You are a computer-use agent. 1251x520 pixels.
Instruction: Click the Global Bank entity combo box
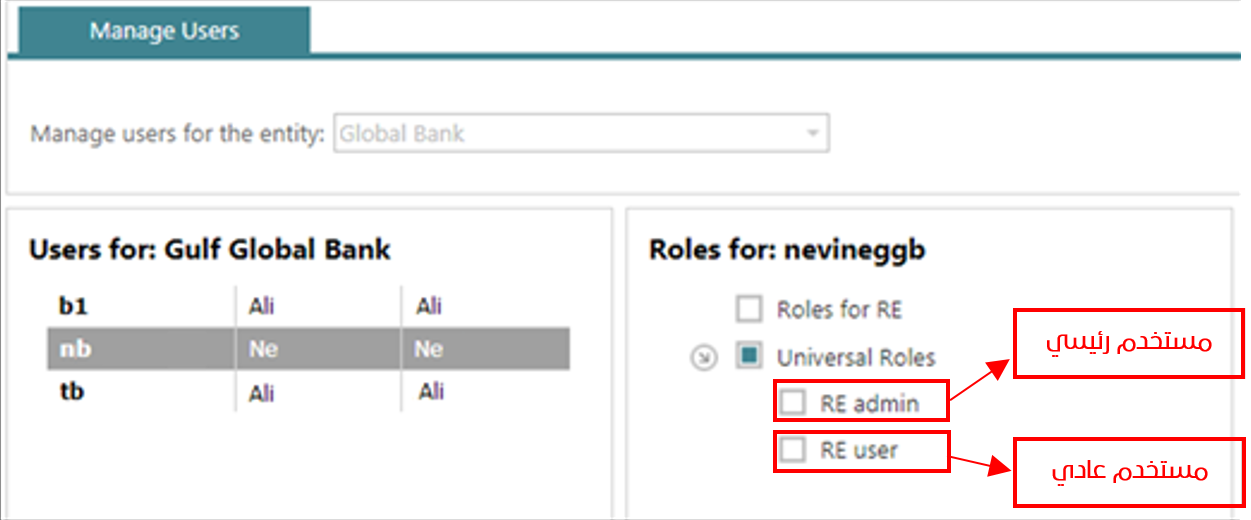582,133
